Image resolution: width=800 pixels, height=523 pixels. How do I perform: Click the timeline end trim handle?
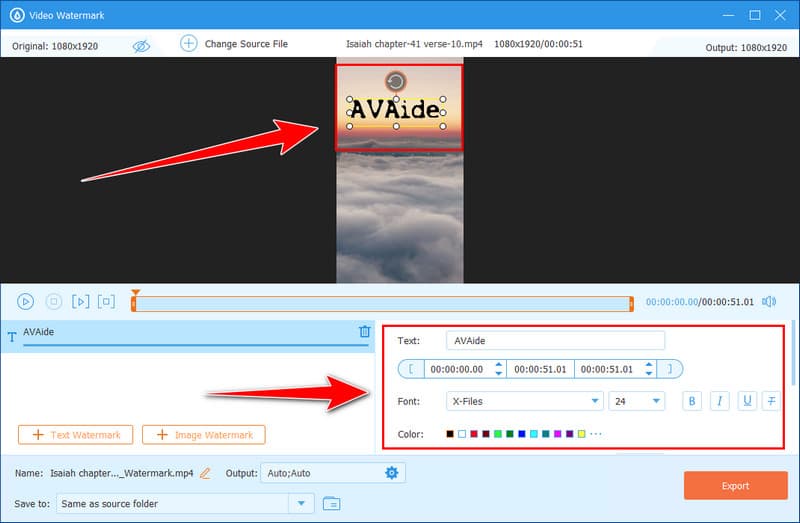pyautogui.click(x=631, y=304)
